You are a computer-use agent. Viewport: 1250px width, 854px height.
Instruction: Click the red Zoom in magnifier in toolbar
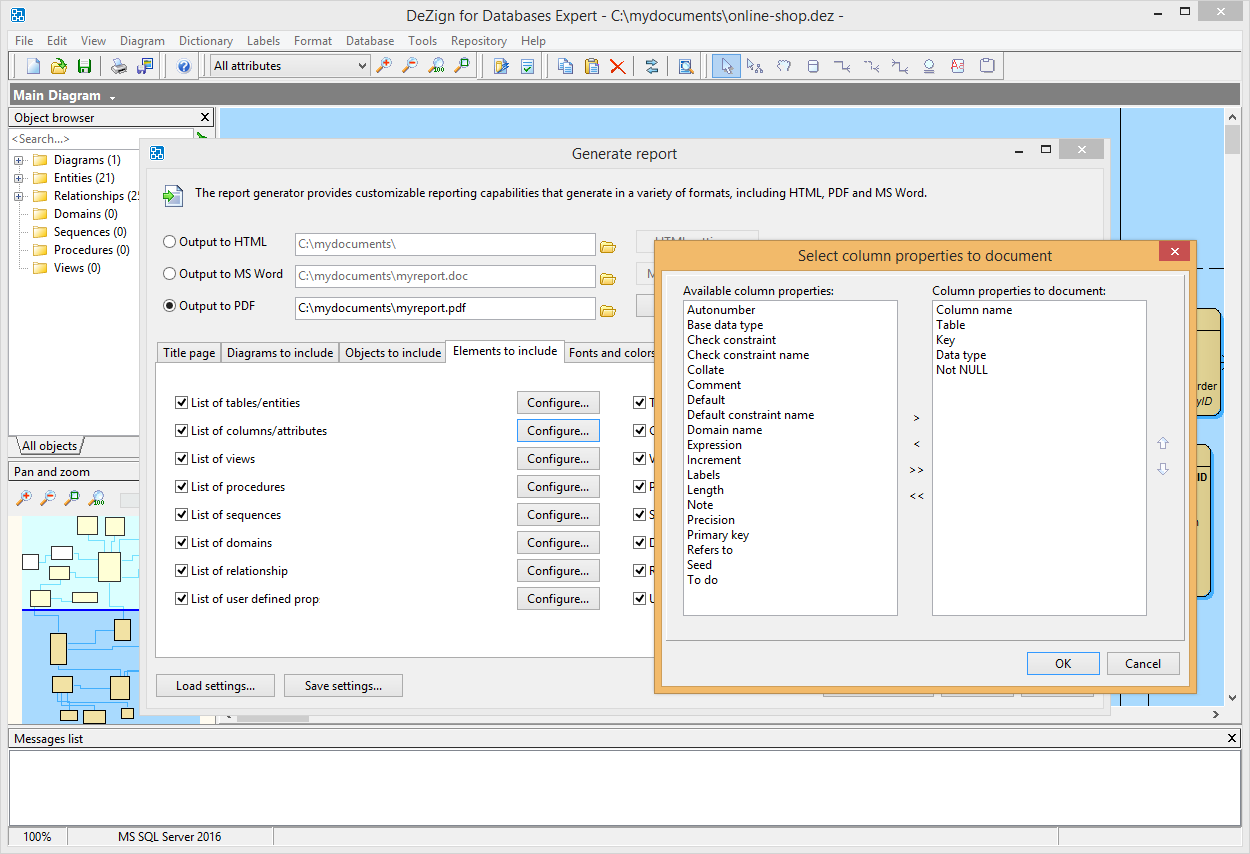pos(384,66)
